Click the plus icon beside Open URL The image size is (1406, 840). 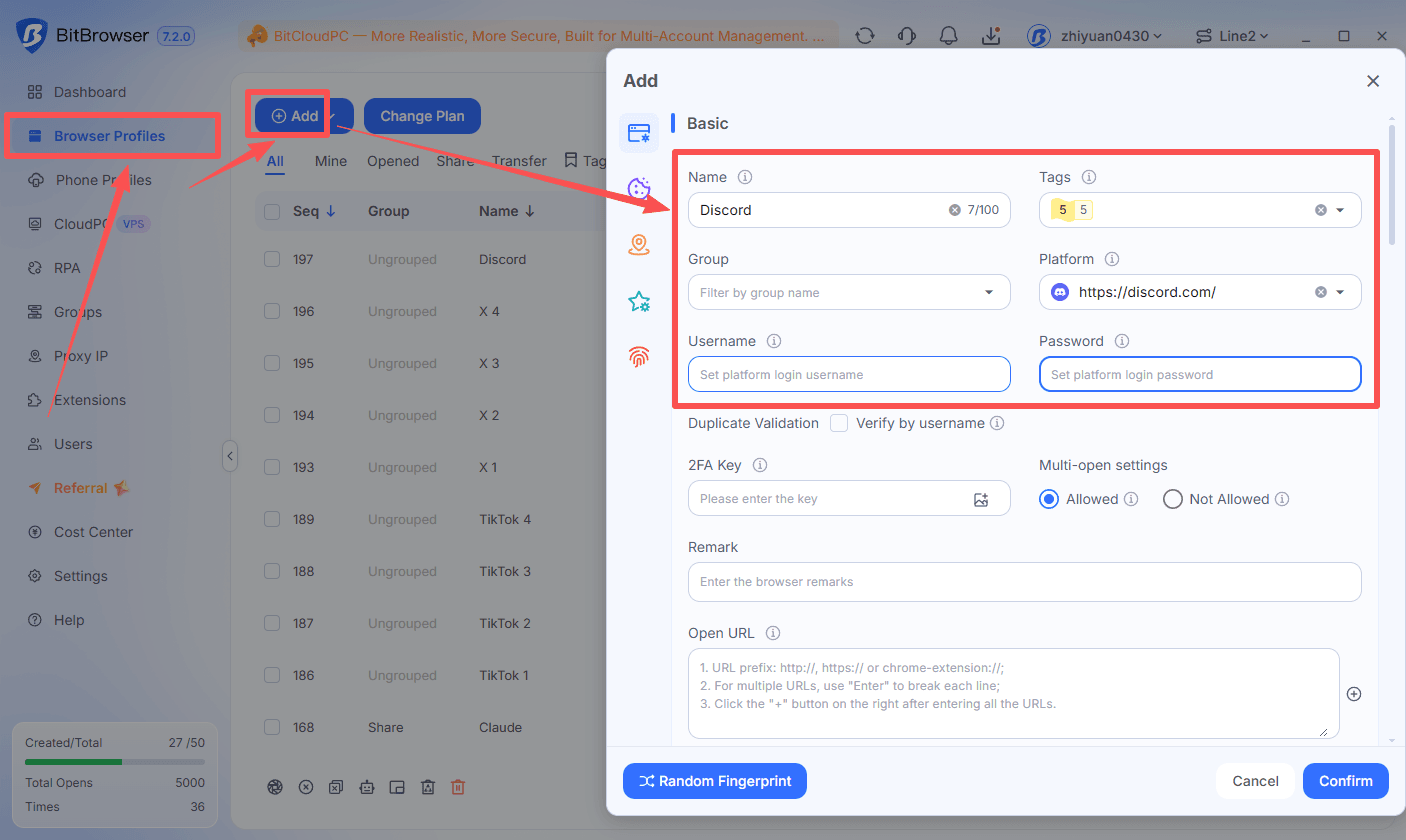point(1354,694)
